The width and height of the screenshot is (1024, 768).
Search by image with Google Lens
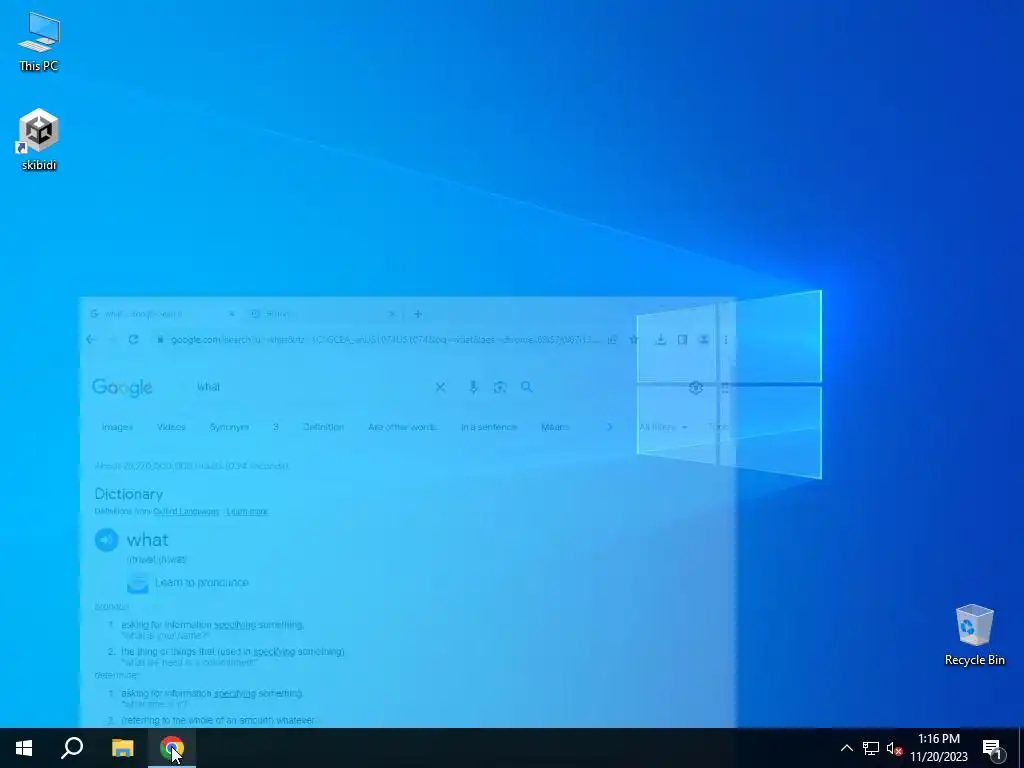pyautogui.click(x=500, y=387)
